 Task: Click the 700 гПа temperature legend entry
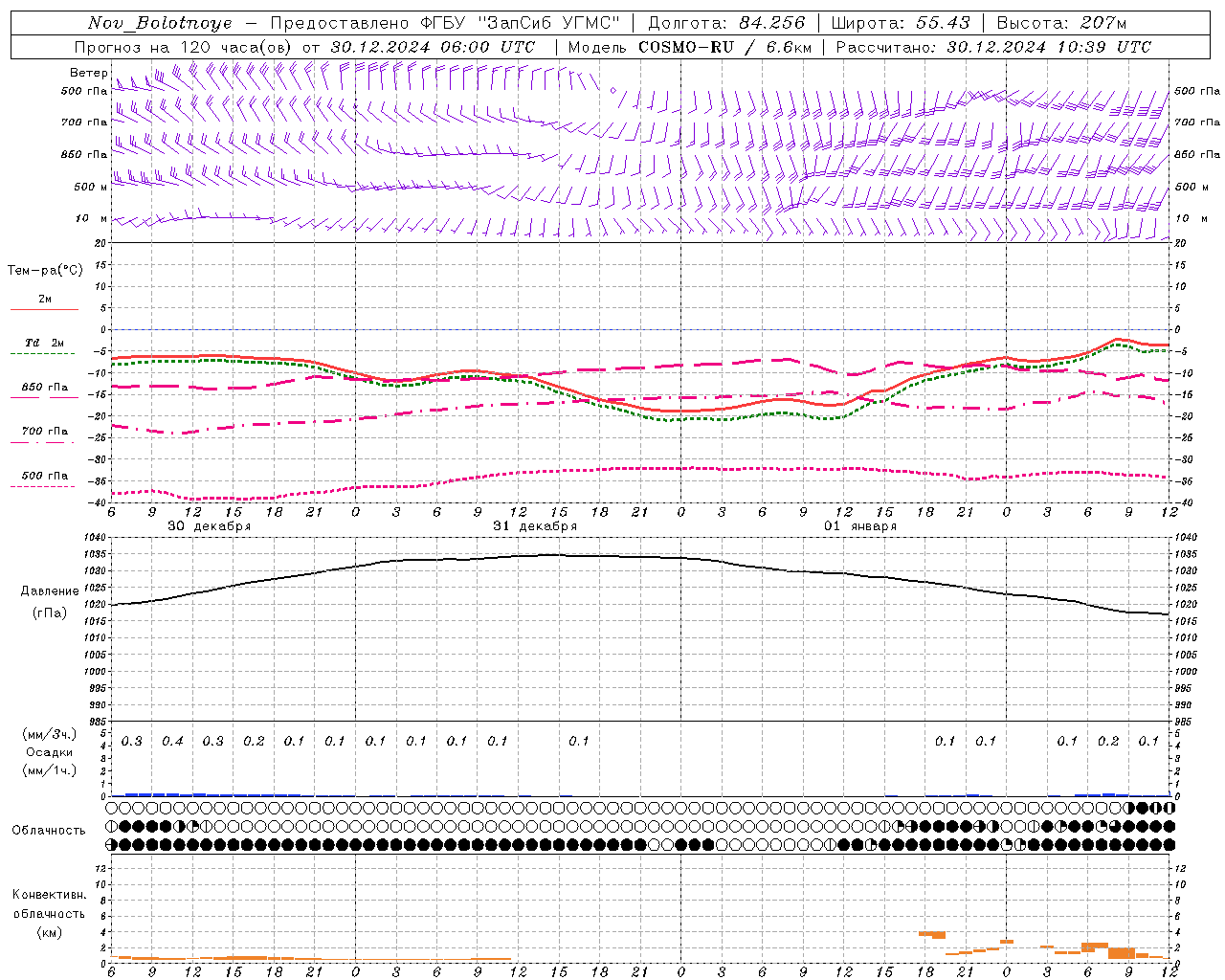coord(45,432)
